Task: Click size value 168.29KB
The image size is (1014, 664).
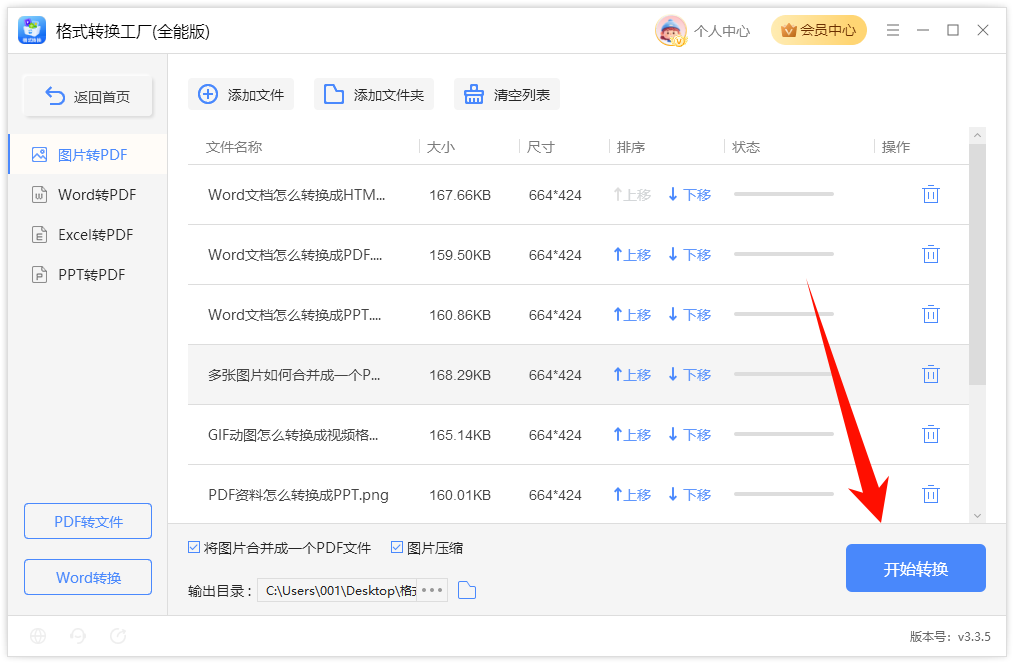Action: [x=460, y=375]
